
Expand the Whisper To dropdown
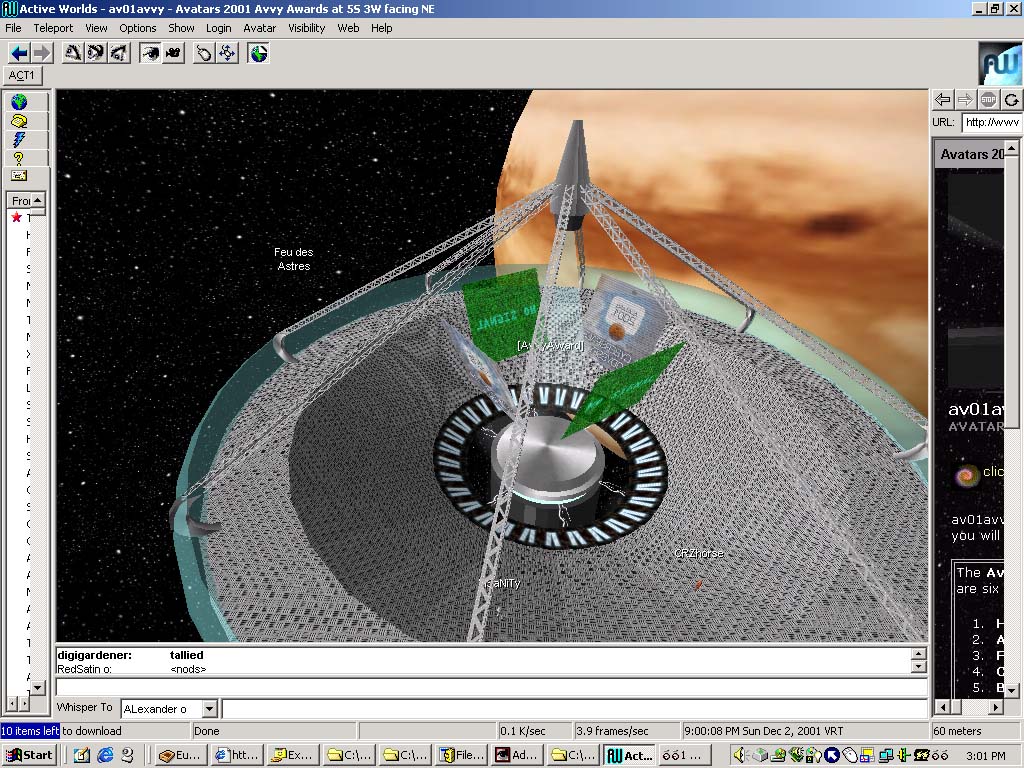tap(209, 709)
